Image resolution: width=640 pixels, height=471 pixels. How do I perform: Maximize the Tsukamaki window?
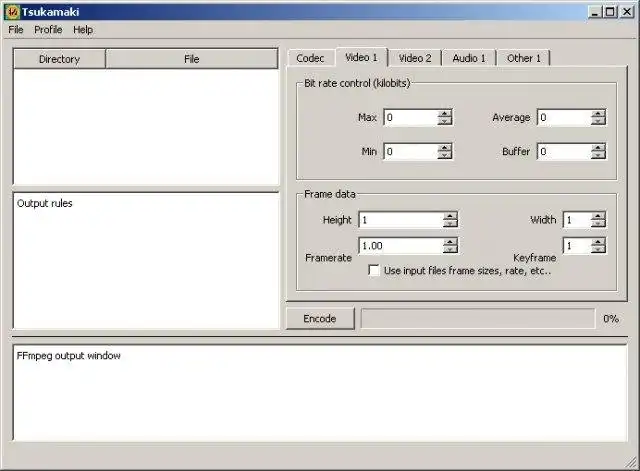click(610, 12)
